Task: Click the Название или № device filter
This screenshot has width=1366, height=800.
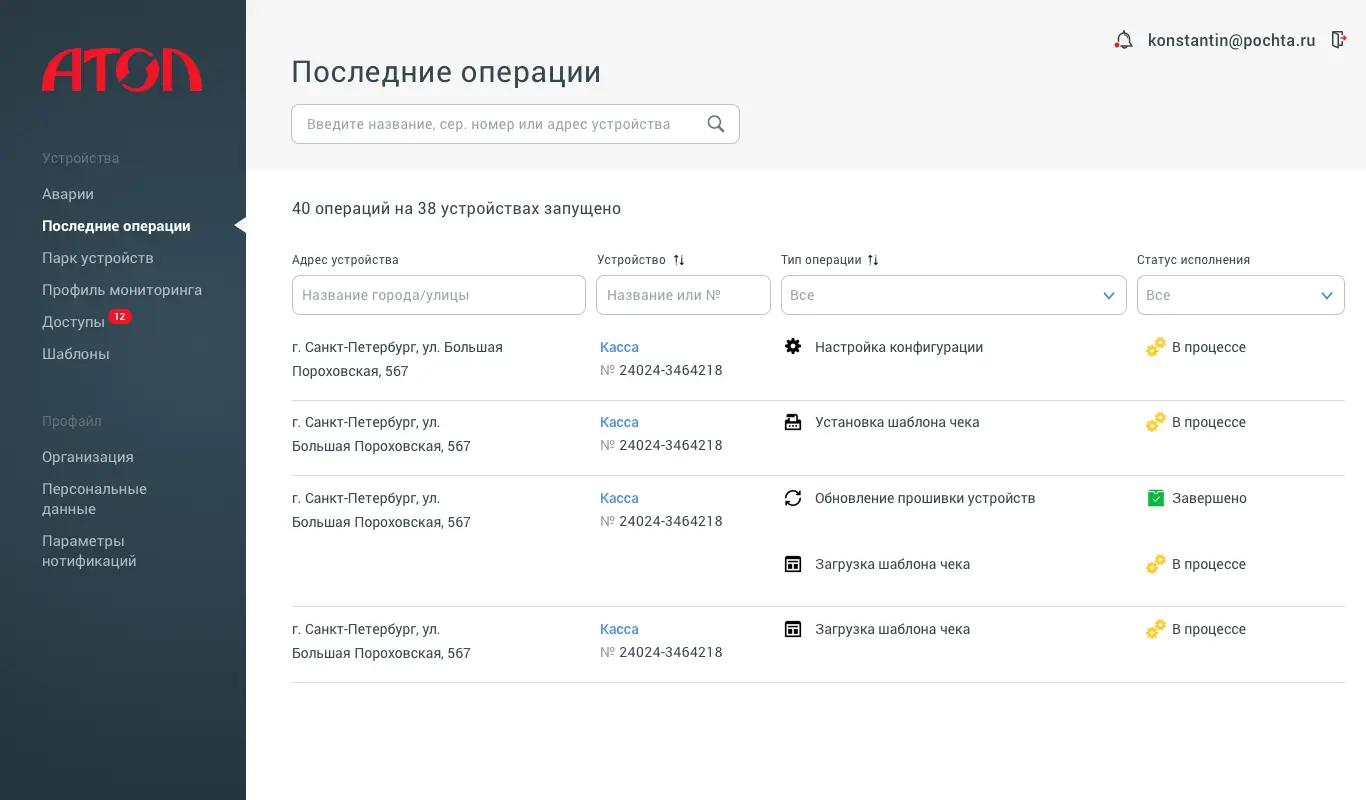Action: [683, 295]
